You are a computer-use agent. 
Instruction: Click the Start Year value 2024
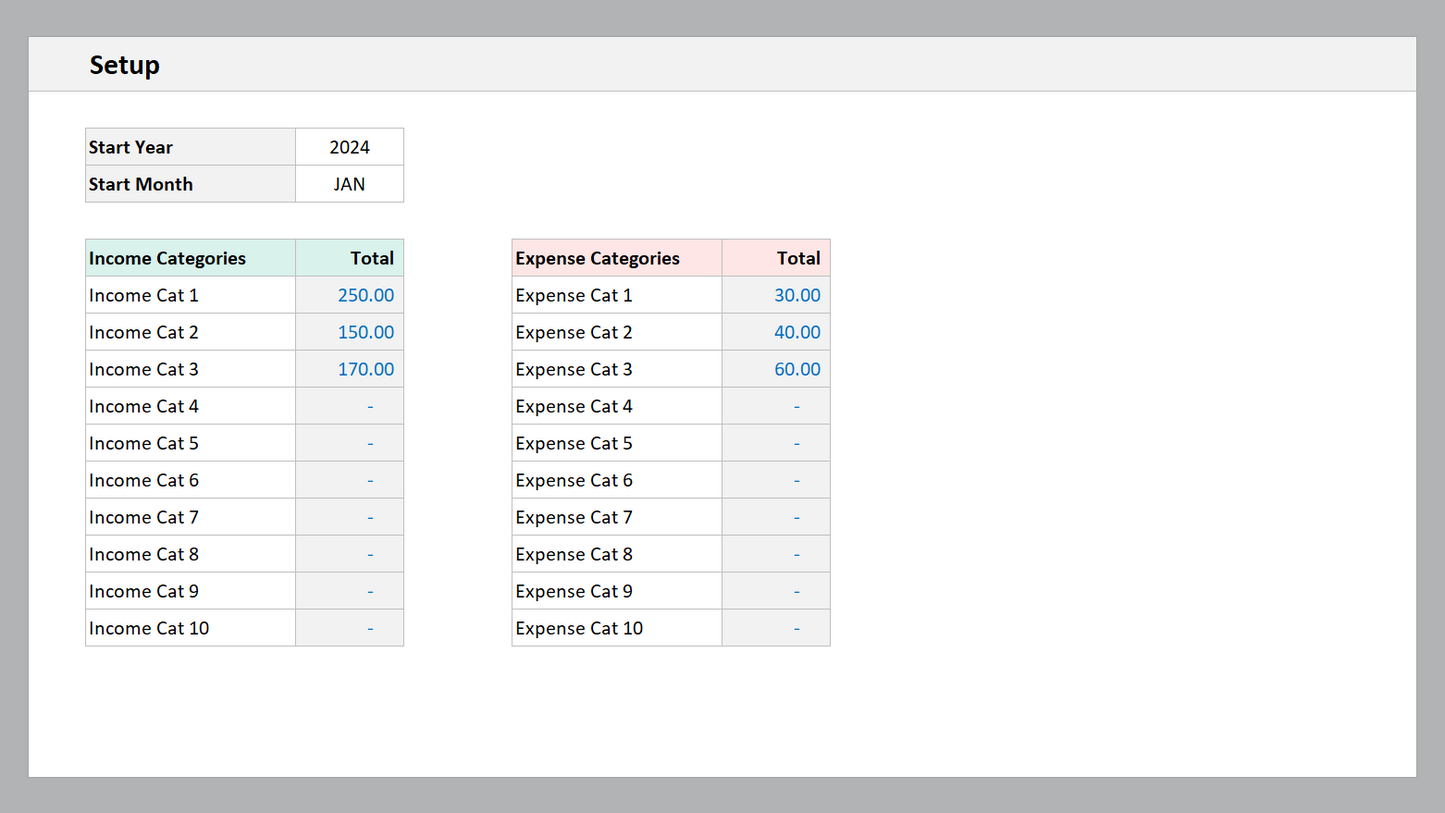click(349, 147)
